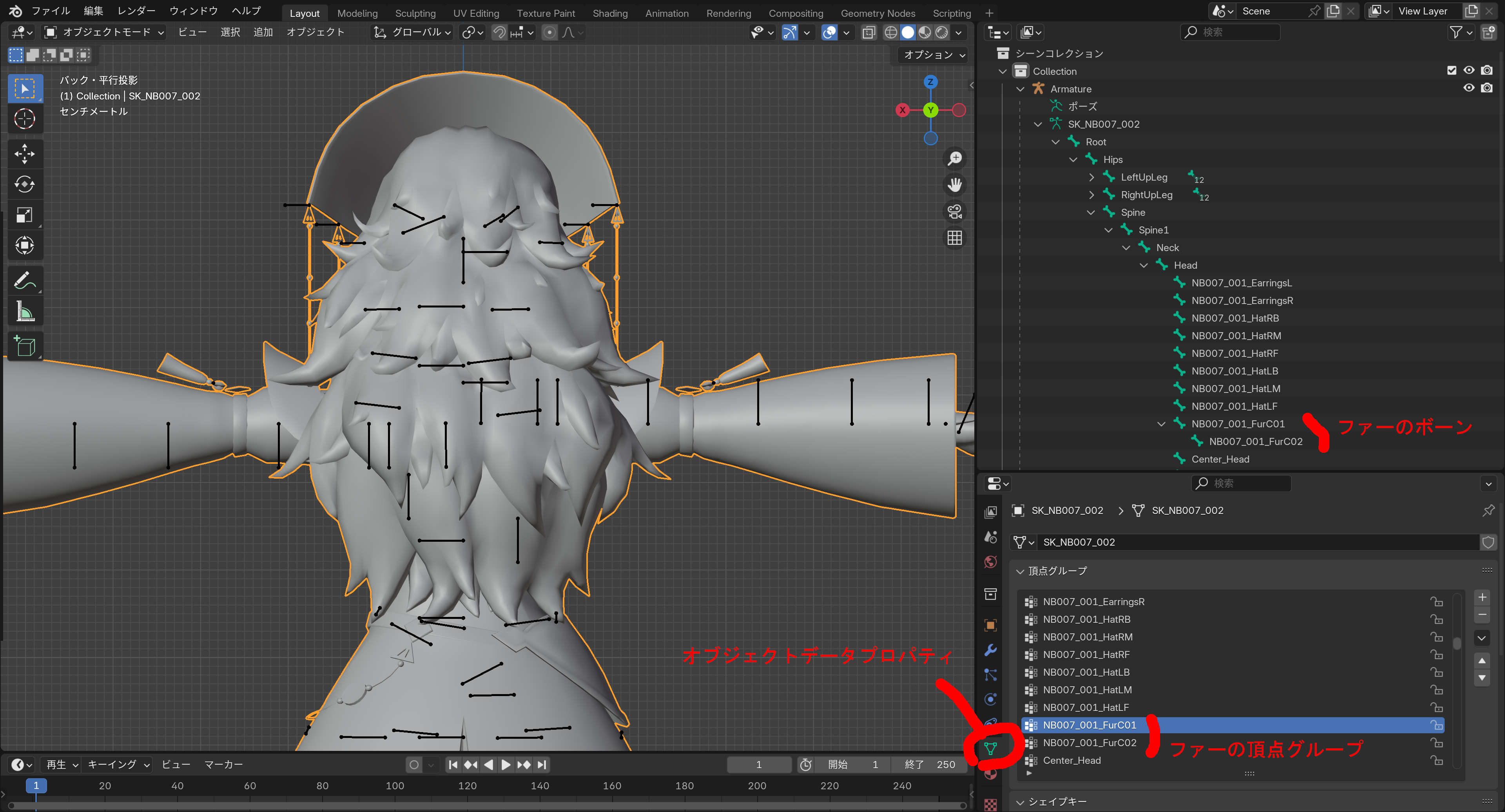Image resolution: width=1505 pixels, height=812 pixels.
Task: Hide Armature with its eye icon
Action: tap(1469, 88)
